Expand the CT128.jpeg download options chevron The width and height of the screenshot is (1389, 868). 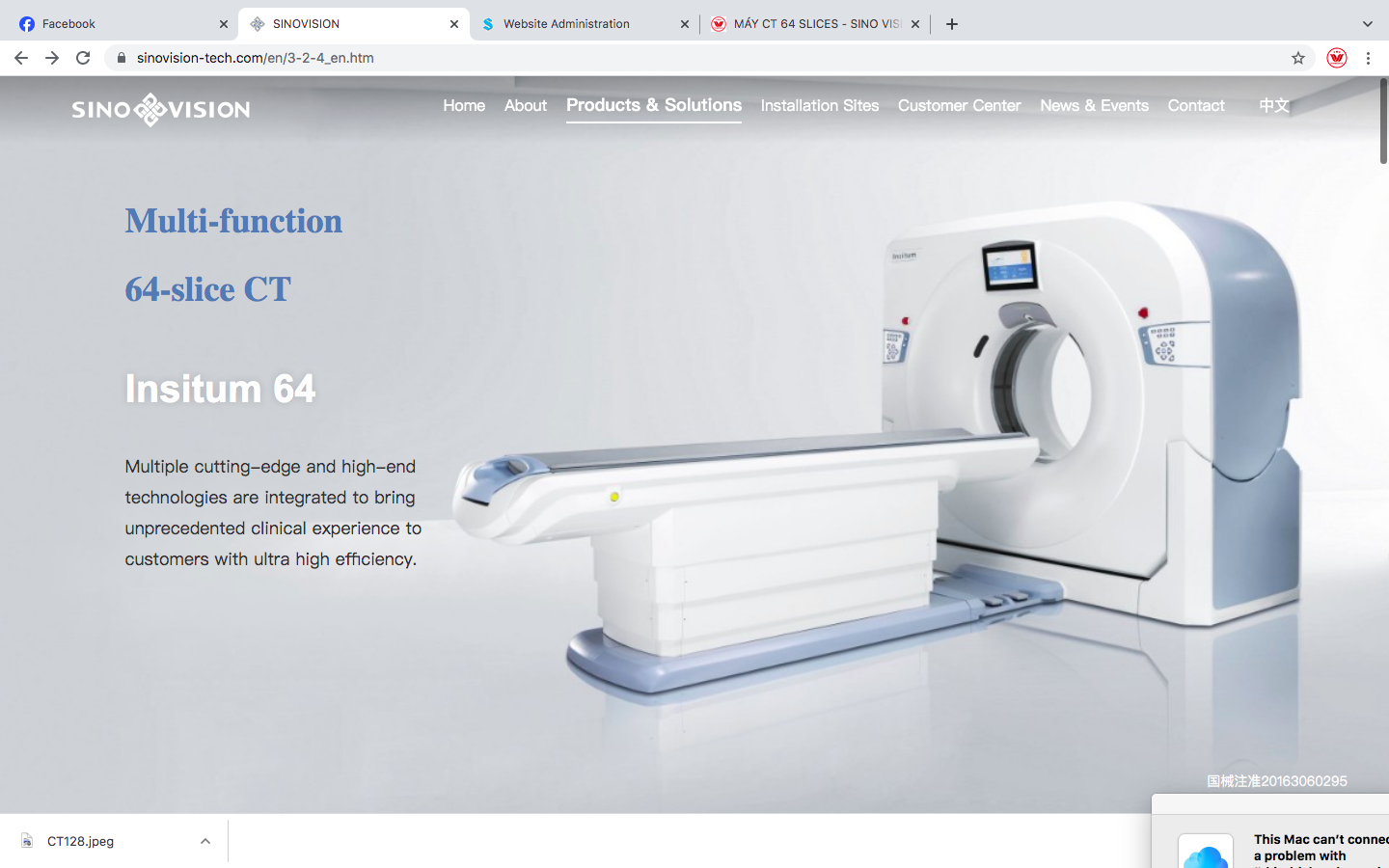[x=205, y=841]
